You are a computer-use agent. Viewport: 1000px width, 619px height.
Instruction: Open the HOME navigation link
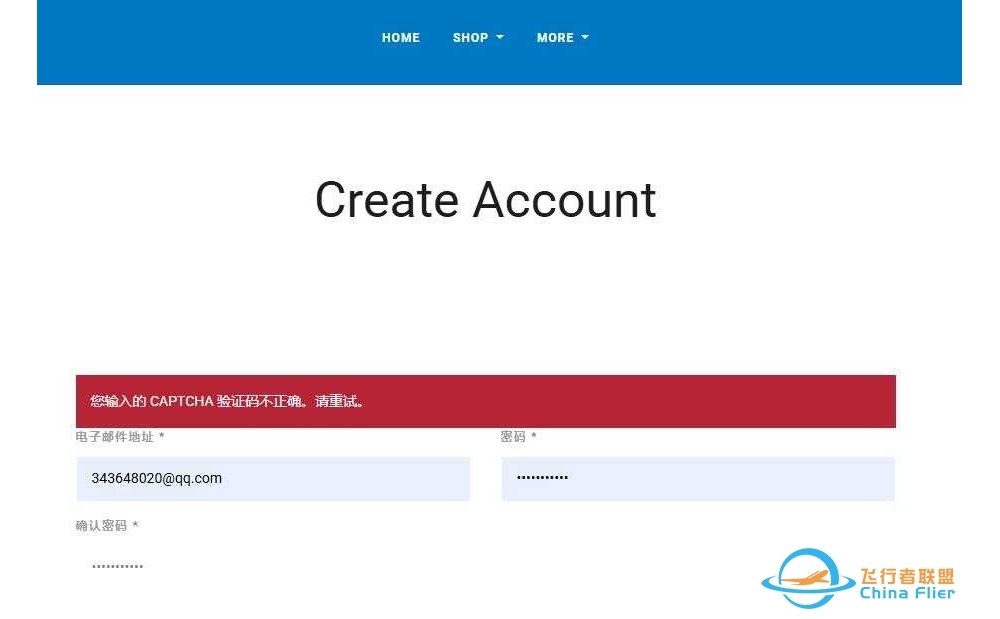(401, 38)
